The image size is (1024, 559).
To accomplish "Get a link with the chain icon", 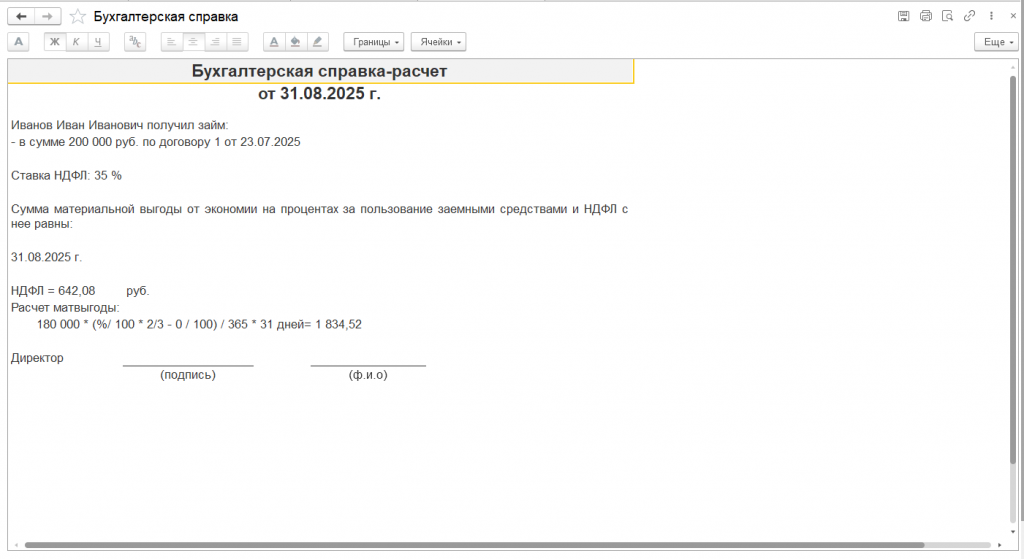I will click(970, 16).
